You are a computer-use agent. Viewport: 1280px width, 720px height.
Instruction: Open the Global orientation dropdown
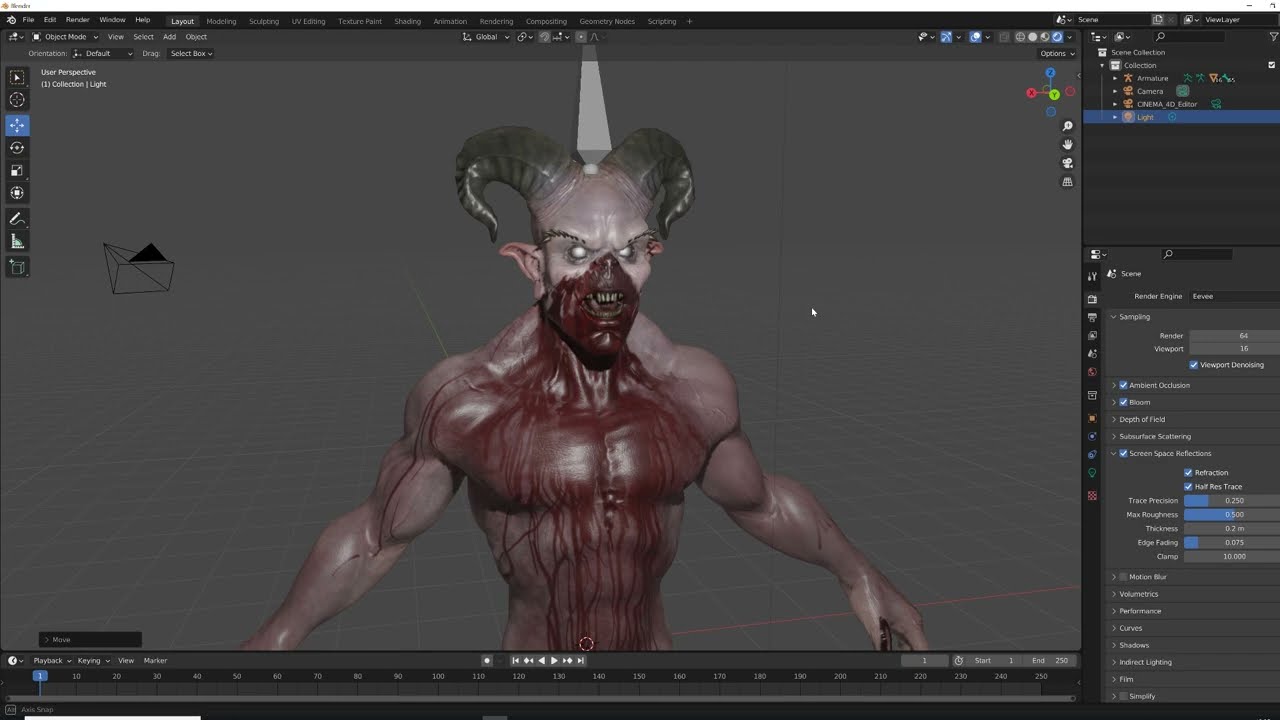pos(485,37)
